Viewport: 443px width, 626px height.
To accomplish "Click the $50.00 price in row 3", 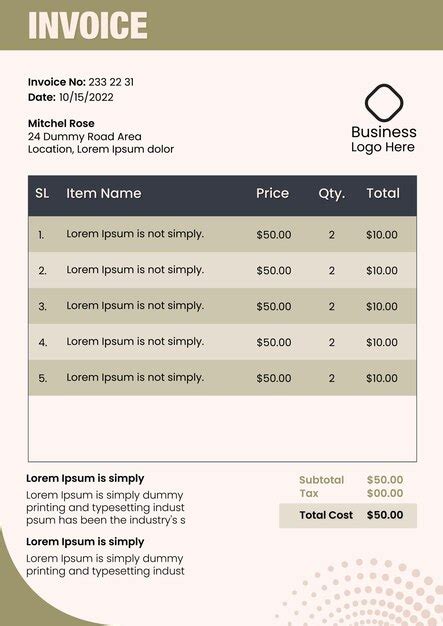I will [274, 306].
